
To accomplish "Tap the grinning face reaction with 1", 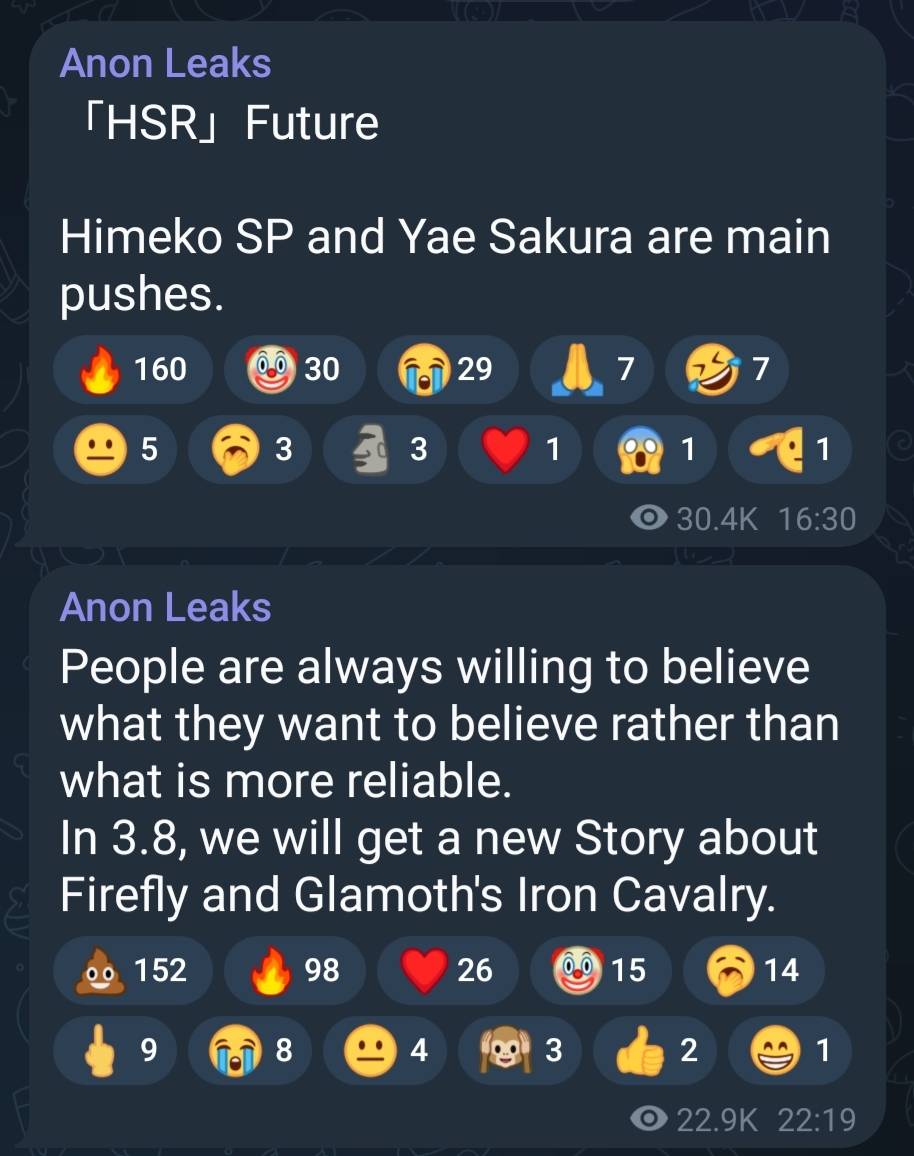I will coord(790,1050).
